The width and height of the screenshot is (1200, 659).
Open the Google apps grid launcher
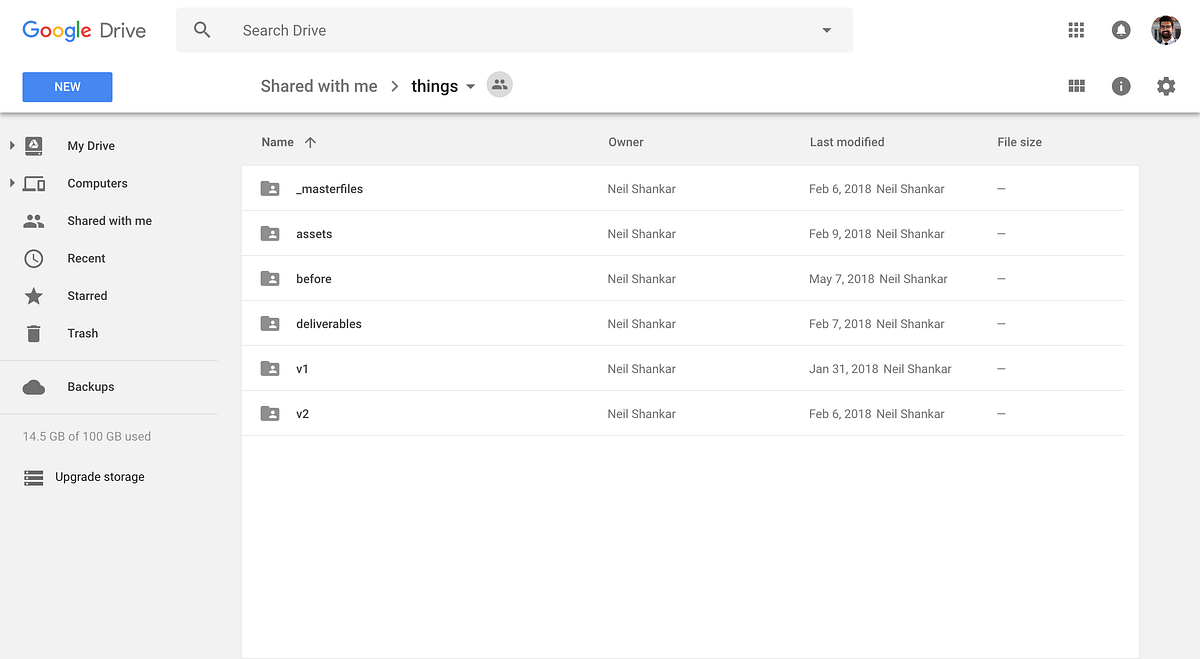pyautogui.click(x=1076, y=30)
